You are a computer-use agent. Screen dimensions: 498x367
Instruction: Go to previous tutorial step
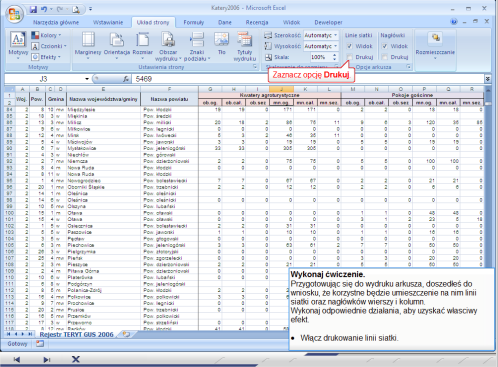tap(17, 359)
